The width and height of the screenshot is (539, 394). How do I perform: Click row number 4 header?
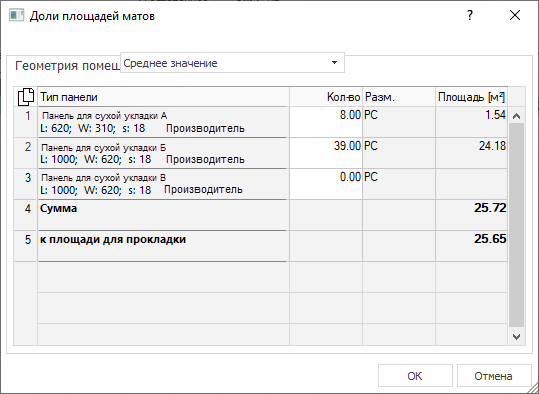25,215
